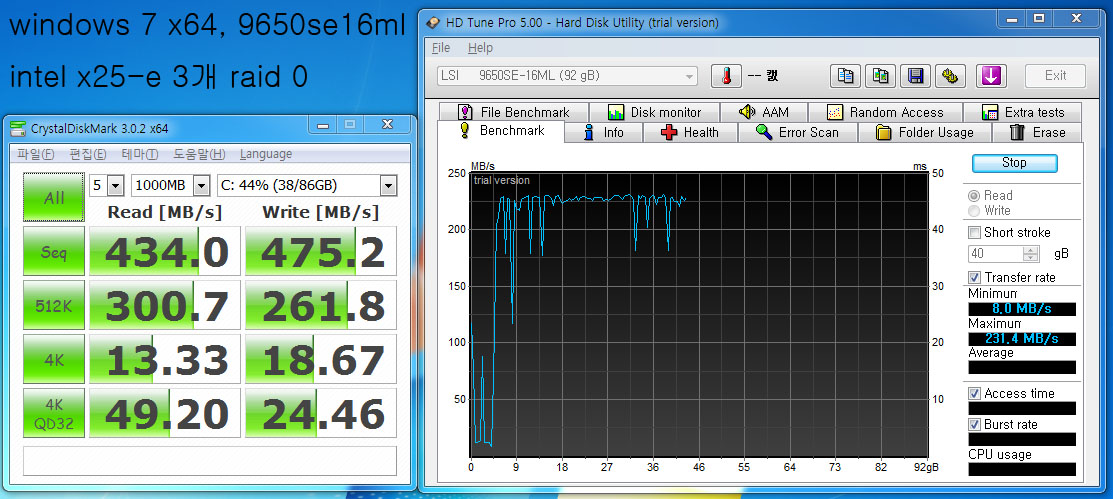Click the 512K test button
1113x499 pixels.
tap(54, 305)
